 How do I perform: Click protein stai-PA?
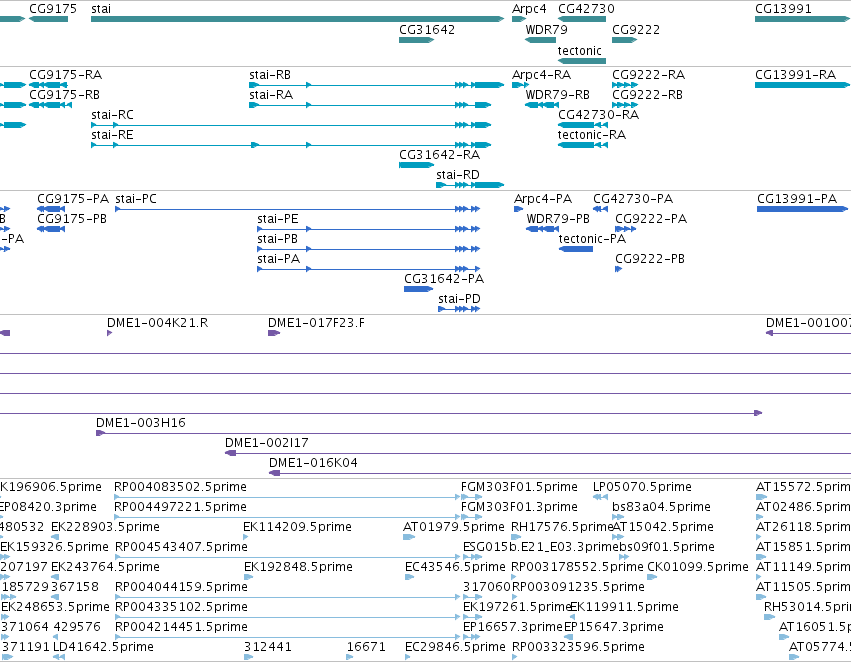(x=369, y=269)
